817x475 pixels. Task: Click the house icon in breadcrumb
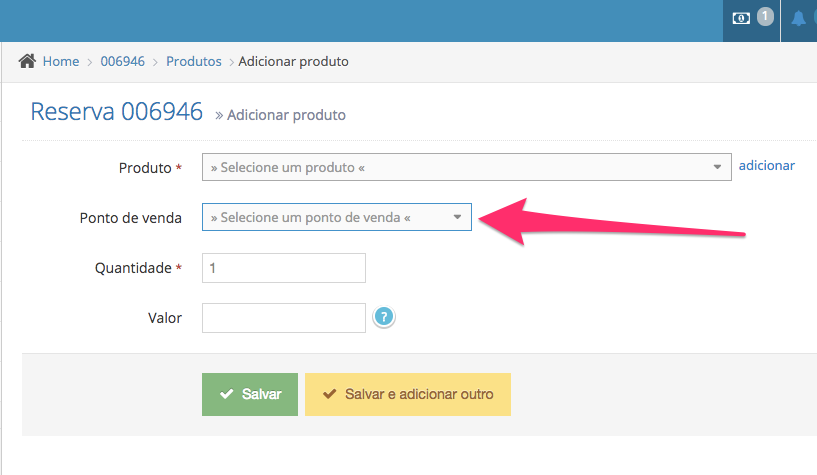(27, 61)
